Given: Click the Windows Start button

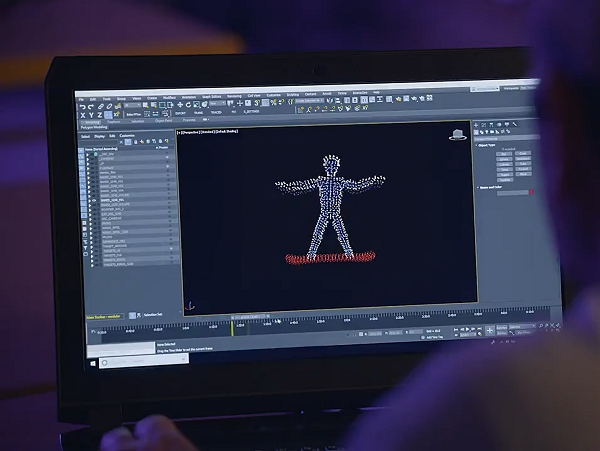Looking at the screenshot, I should click(93, 363).
